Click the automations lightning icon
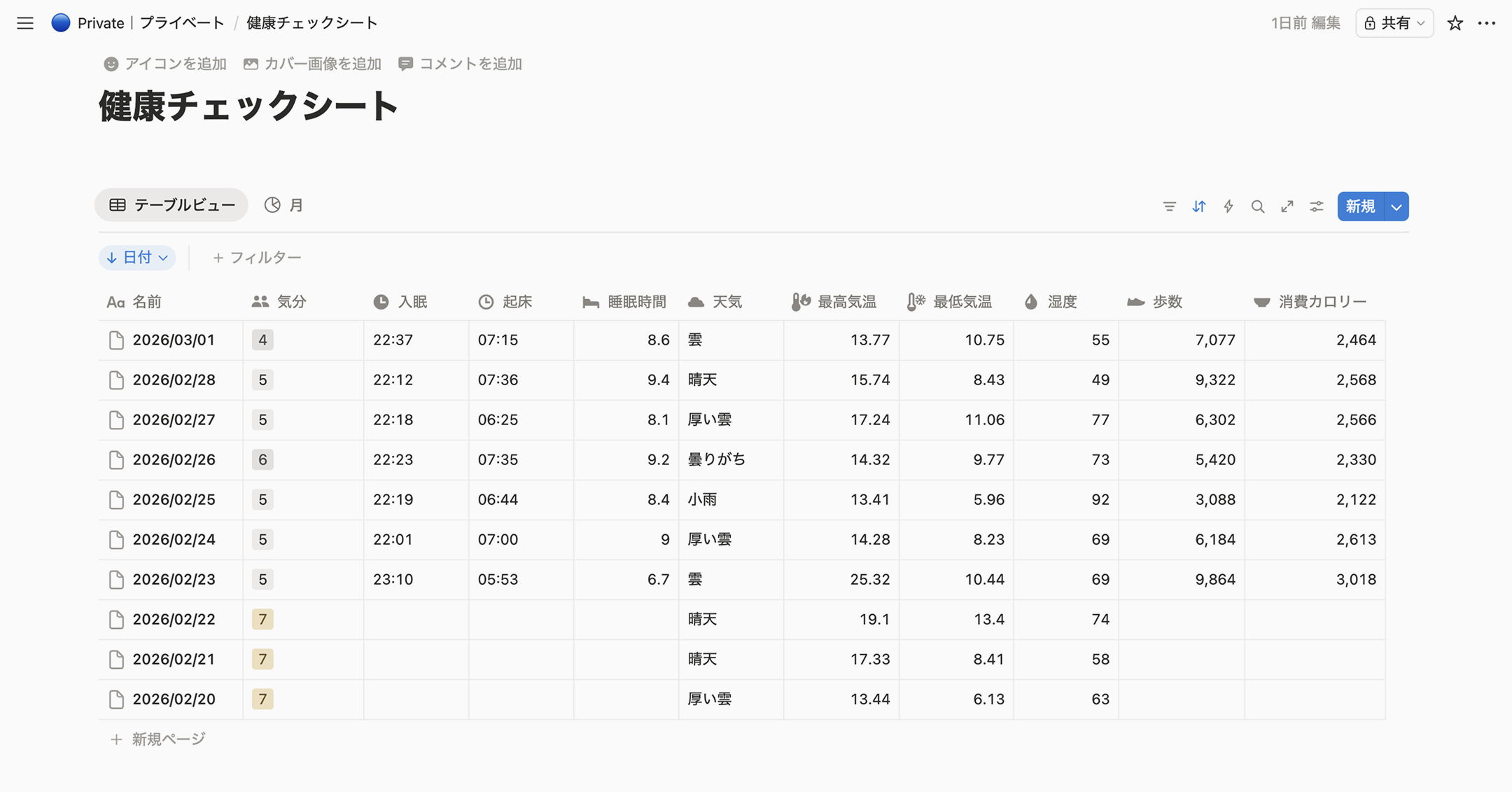1512x792 pixels. point(1228,206)
